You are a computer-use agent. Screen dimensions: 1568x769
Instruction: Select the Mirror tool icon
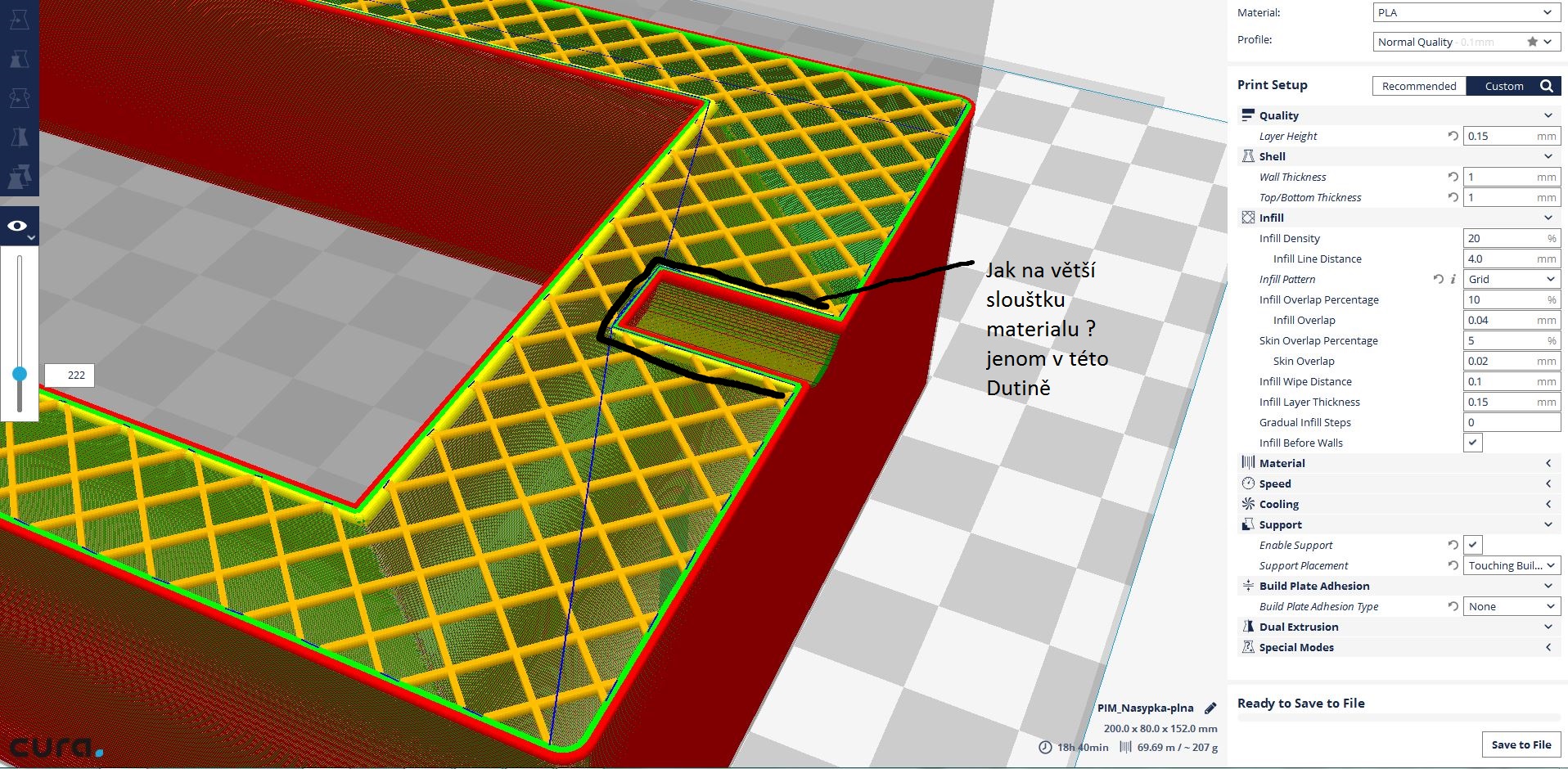tap(19, 137)
